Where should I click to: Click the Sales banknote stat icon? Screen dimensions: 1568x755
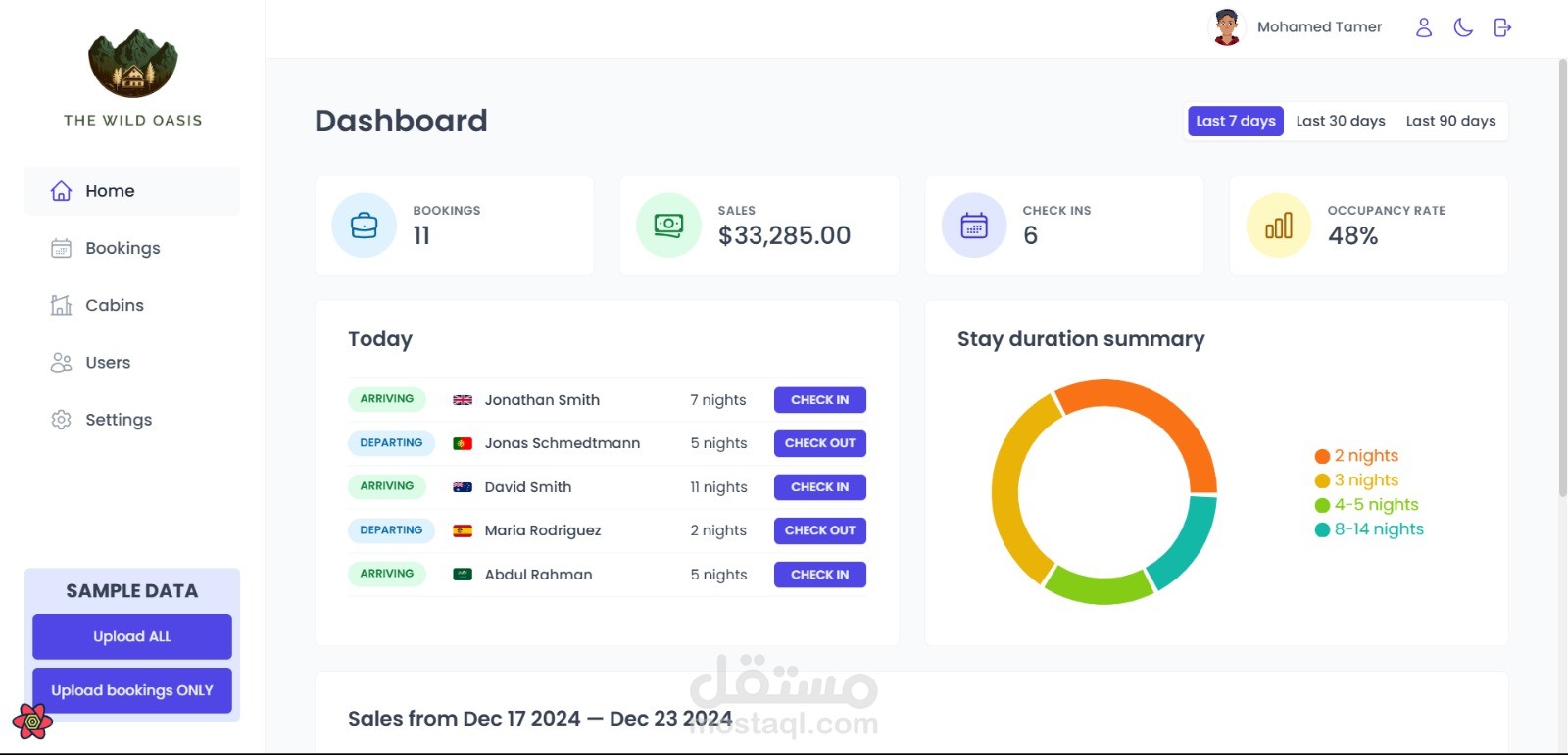(669, 226)
